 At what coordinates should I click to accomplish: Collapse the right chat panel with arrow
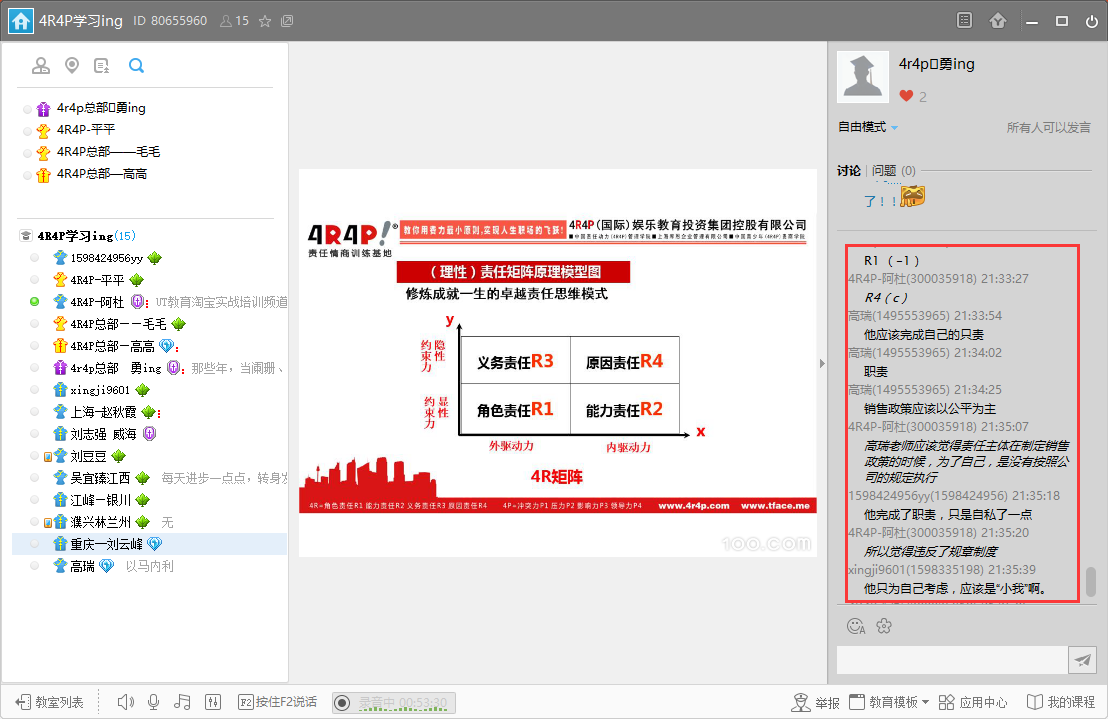(x=822, y=363)
